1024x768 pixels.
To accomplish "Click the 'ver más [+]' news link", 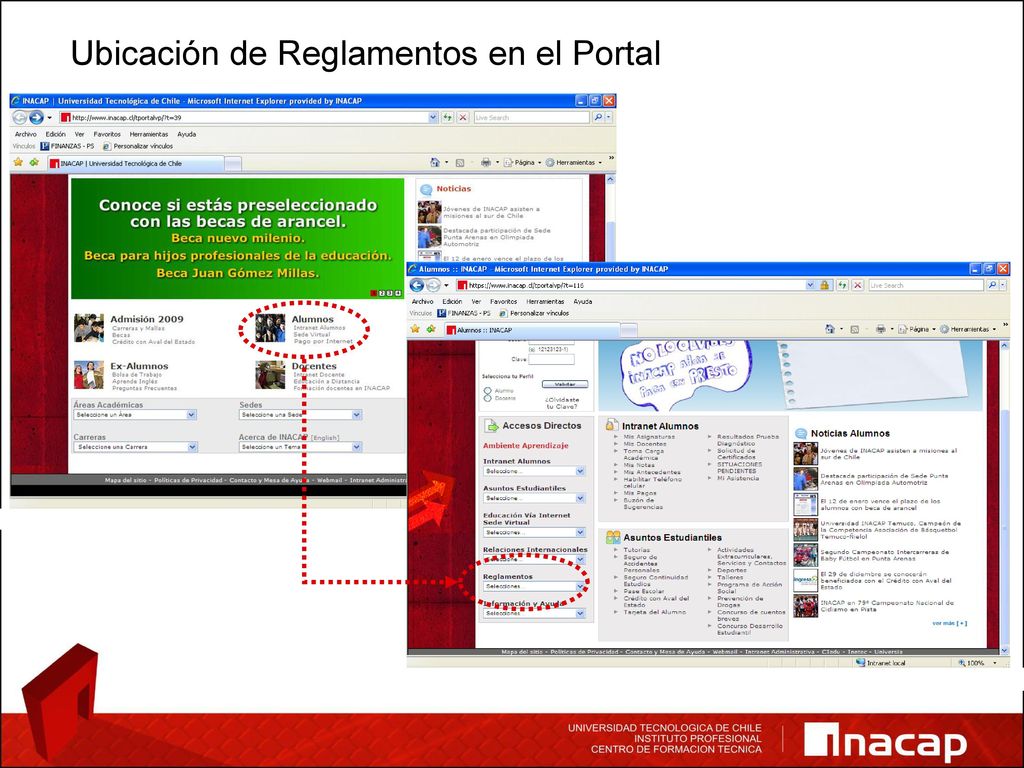I will coord(950,623).
